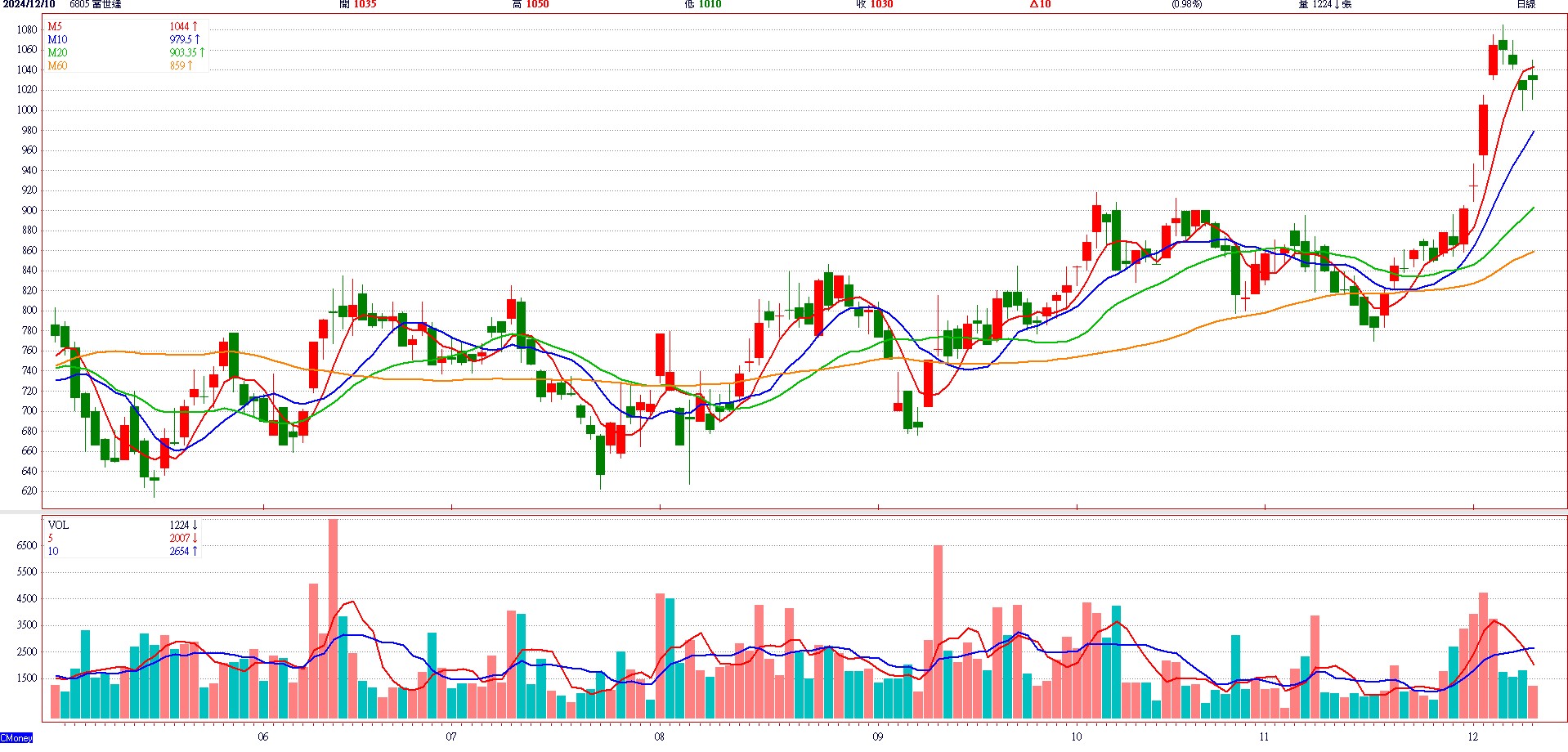The width and height of the screenshot is (1568, 752).
Task: Click the 07 month marker on the time axis
Action: pos(451,736)
